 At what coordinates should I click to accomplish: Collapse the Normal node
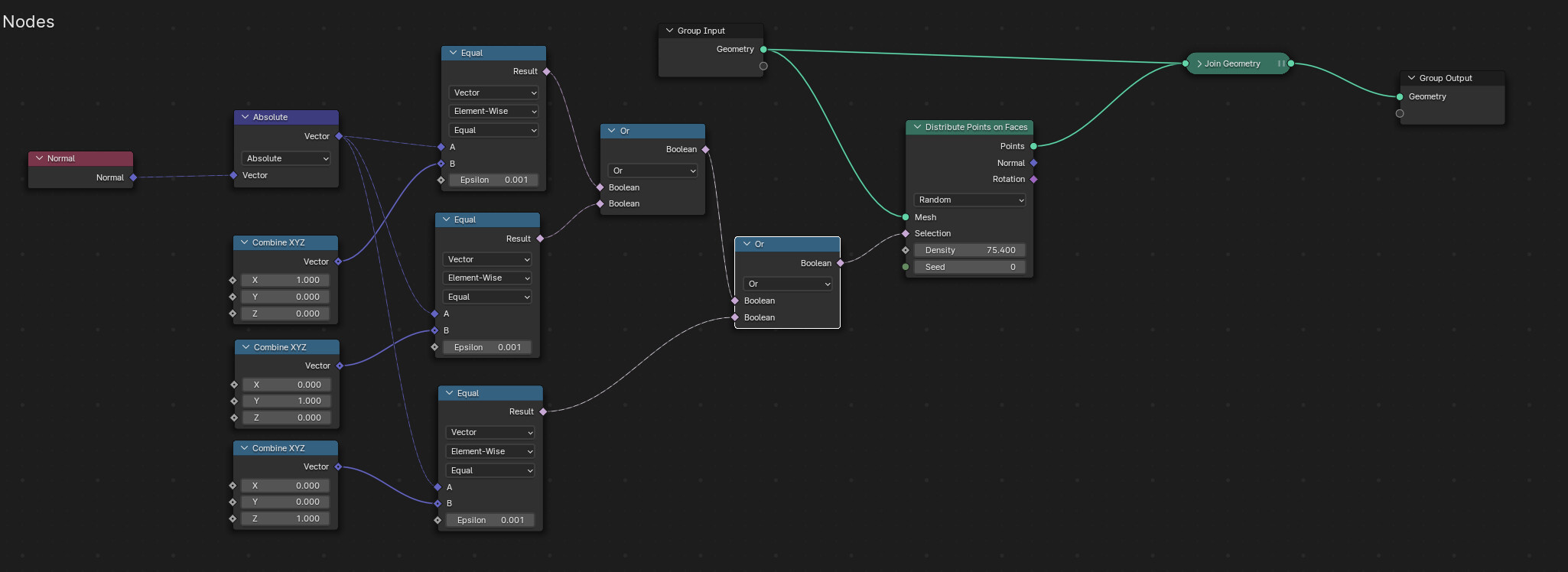click(x=39, y=158)
